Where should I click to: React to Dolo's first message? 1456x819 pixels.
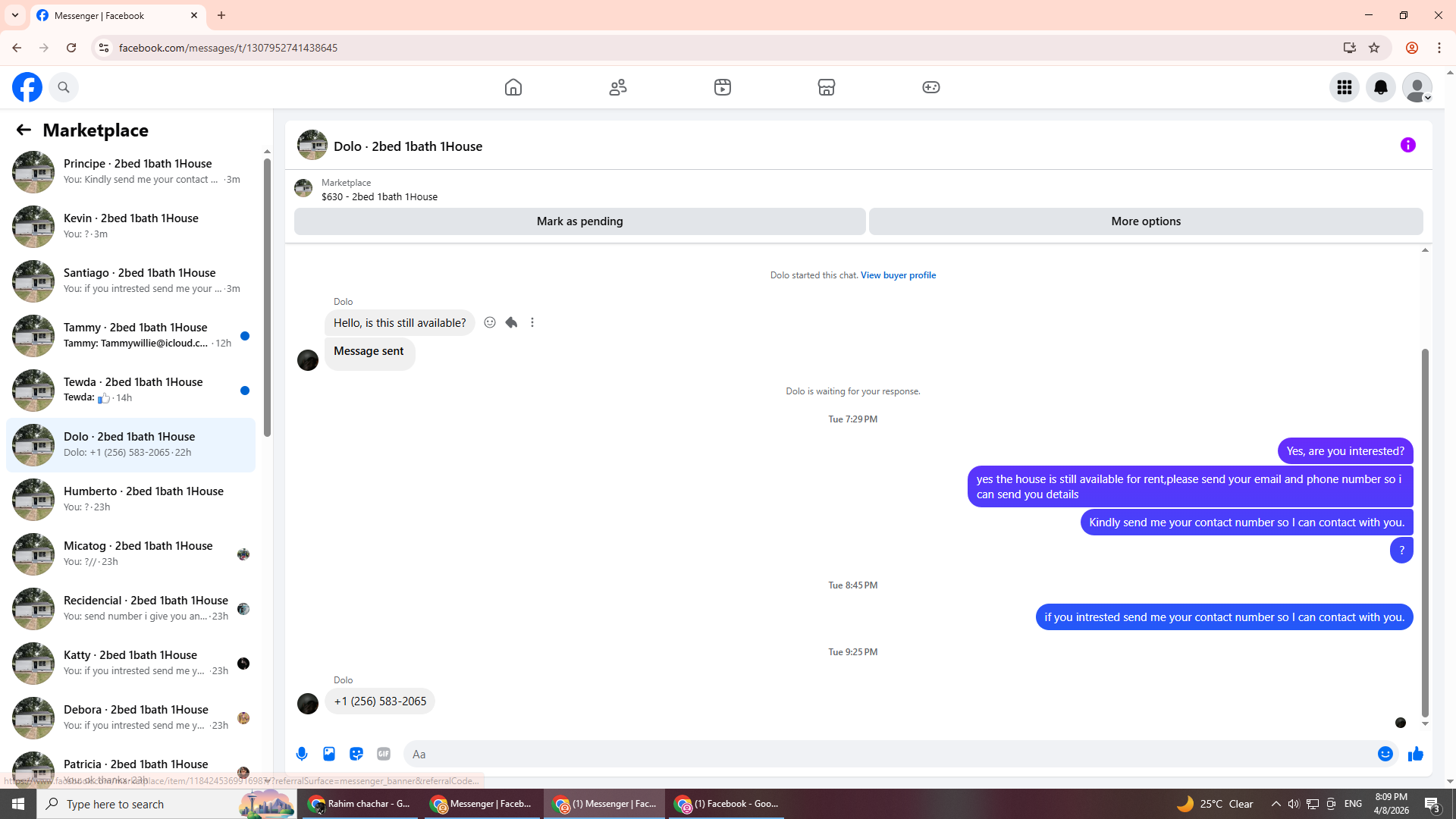click(490, 322)
